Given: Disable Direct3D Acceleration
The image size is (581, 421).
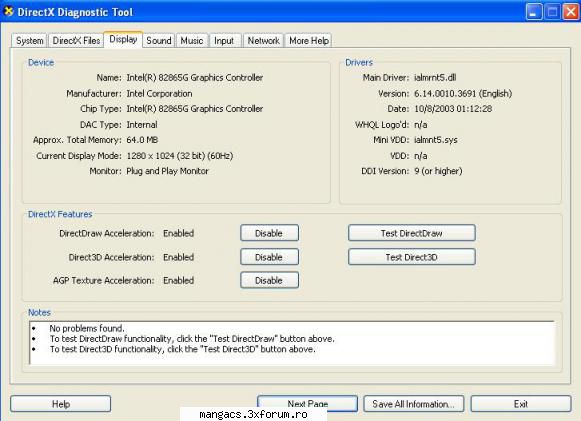Looking at the screenshot, I should tap(269, 257).
